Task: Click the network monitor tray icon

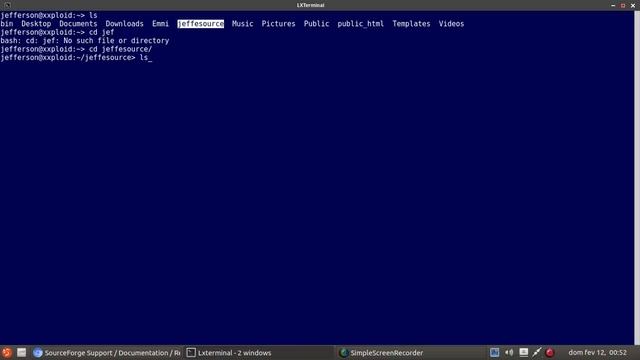Action: point(523,353)
